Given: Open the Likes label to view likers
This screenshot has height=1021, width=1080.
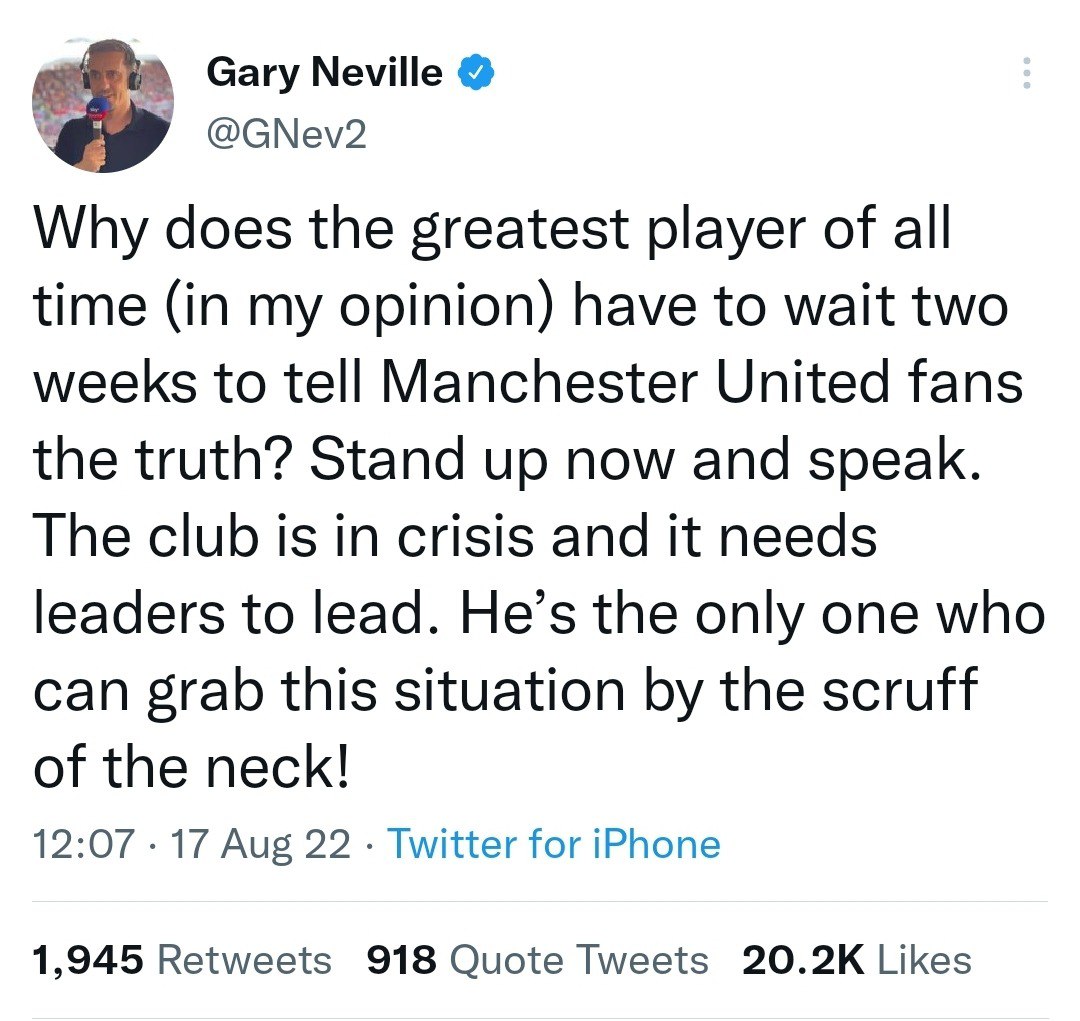Looking at the screenshot, I should (x=924, y=960).
